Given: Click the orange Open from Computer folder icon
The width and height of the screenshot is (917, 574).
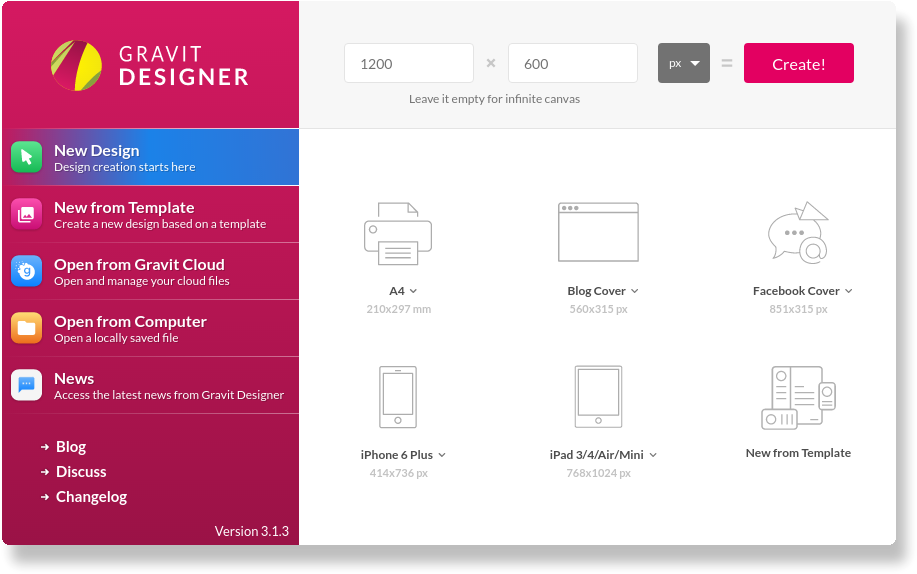Looking at the screenshot, I should [x=26, y=328].
